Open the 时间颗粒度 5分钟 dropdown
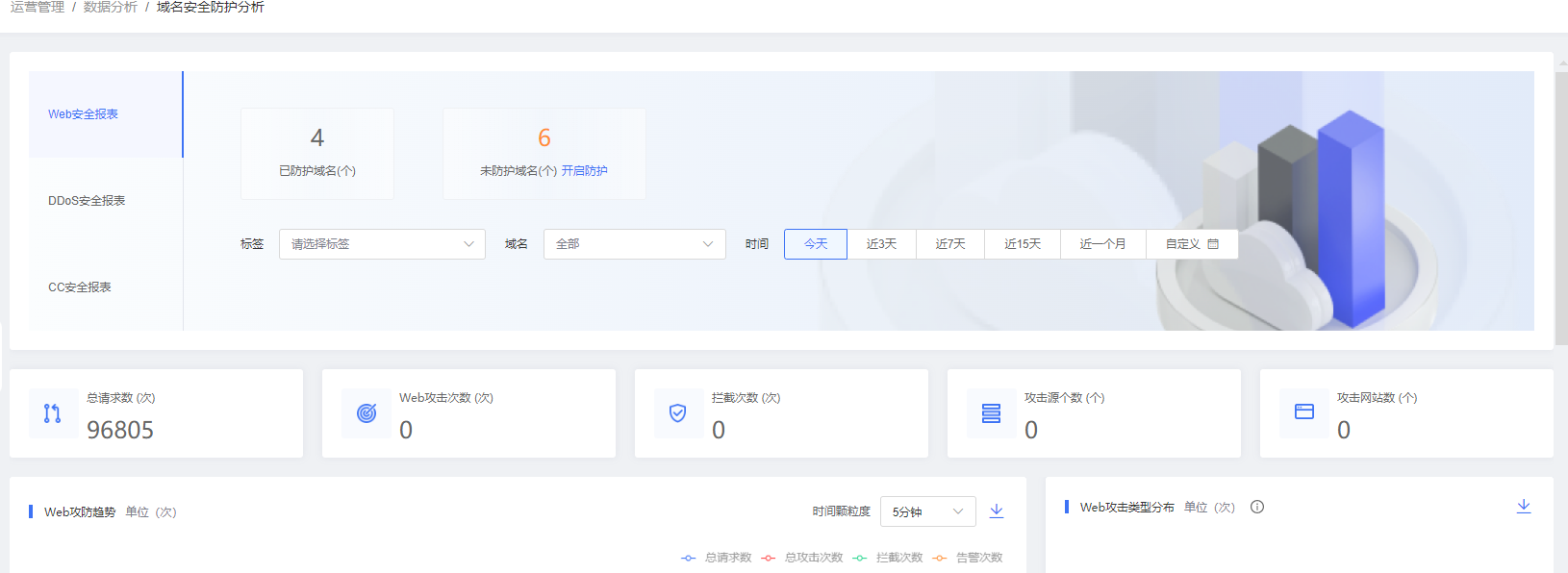The height and width of the screenshot is (573, 1568). click(927, 511)
